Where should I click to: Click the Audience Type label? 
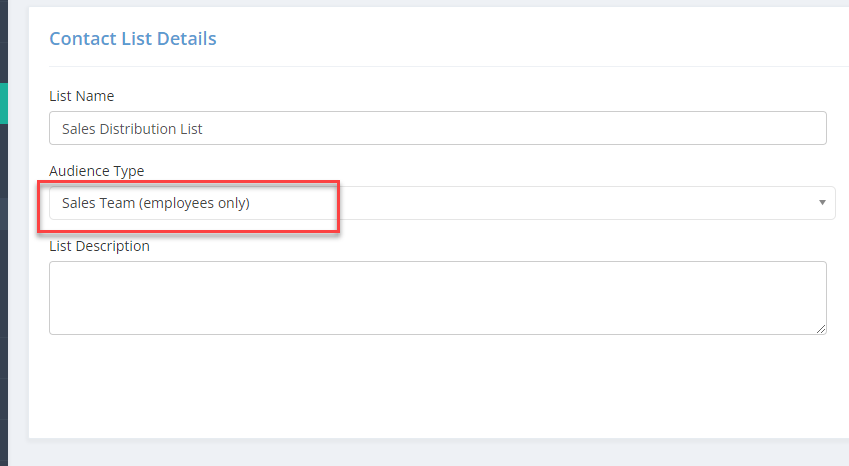click(96, 171)
